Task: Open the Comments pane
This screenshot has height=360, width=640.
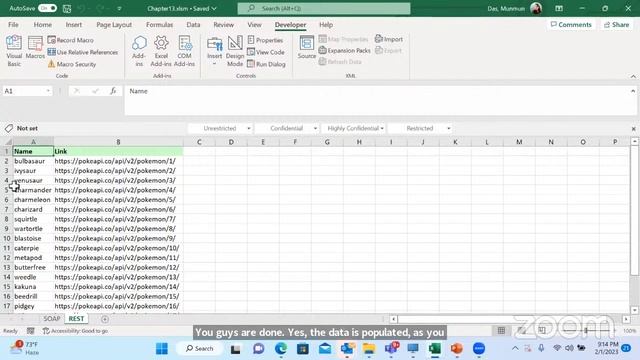Action: click(x=571, y=24)
